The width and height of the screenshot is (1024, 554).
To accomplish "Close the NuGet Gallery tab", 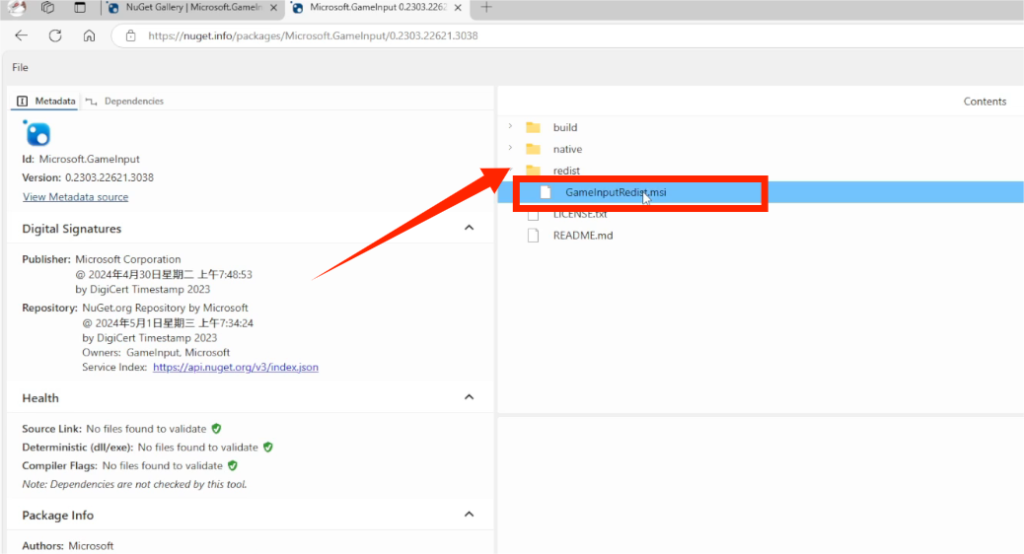I will [272, 8].
